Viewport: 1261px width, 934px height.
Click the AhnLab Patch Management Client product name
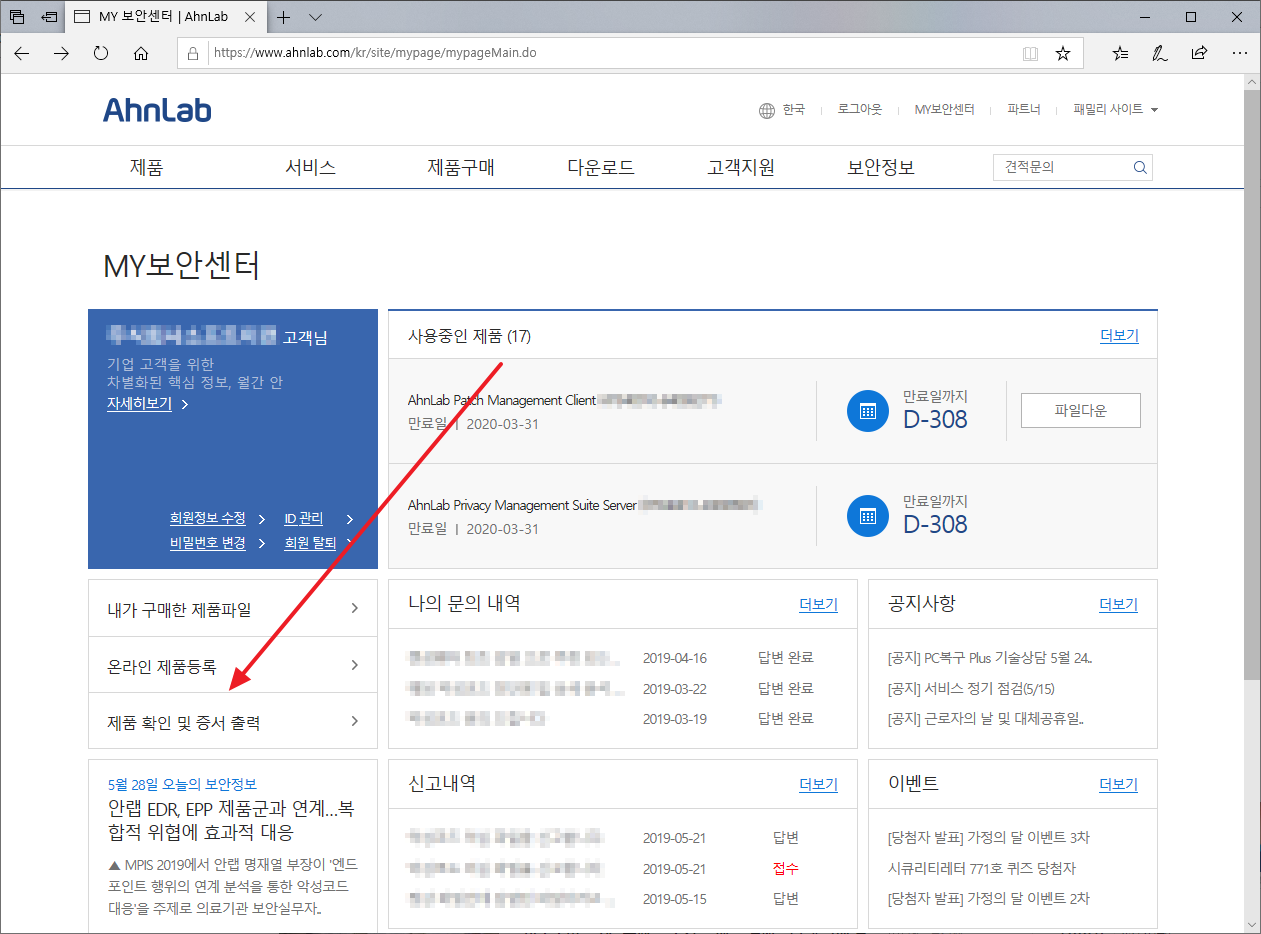click(502, 400)
